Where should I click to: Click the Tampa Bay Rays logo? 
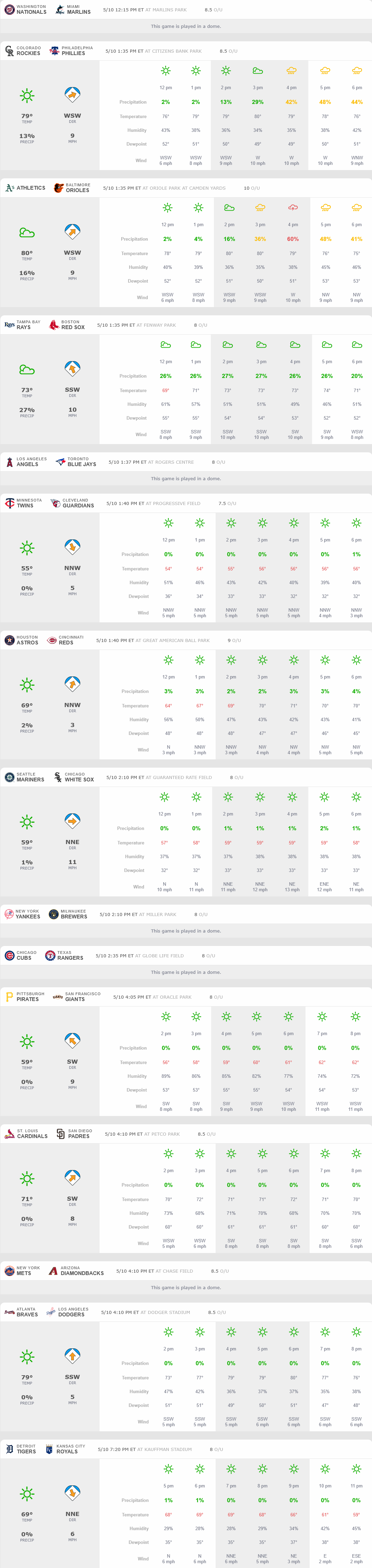[9, 325]
